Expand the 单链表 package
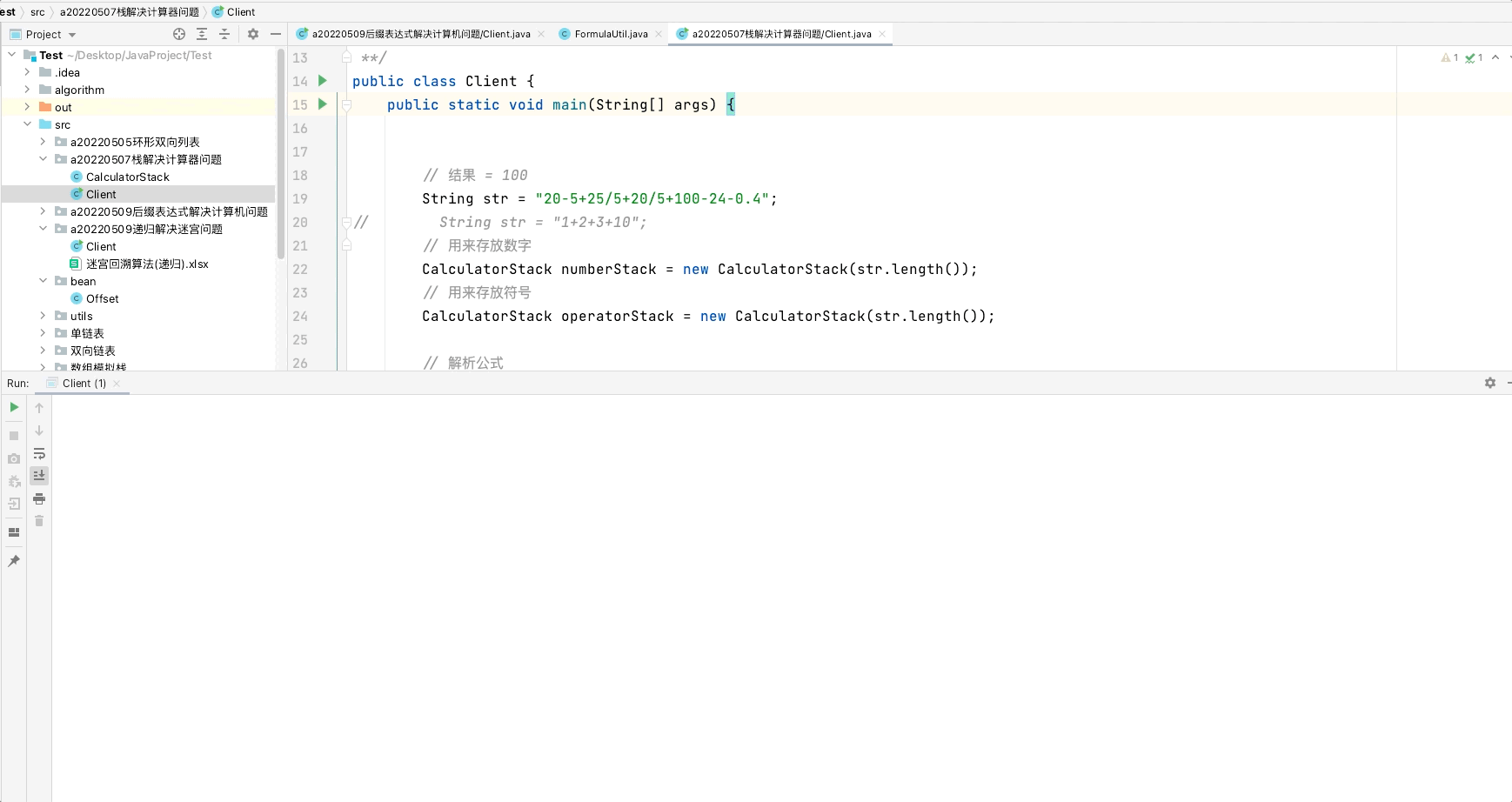The height and width of the screenshot is (802, 1512). 43,333
